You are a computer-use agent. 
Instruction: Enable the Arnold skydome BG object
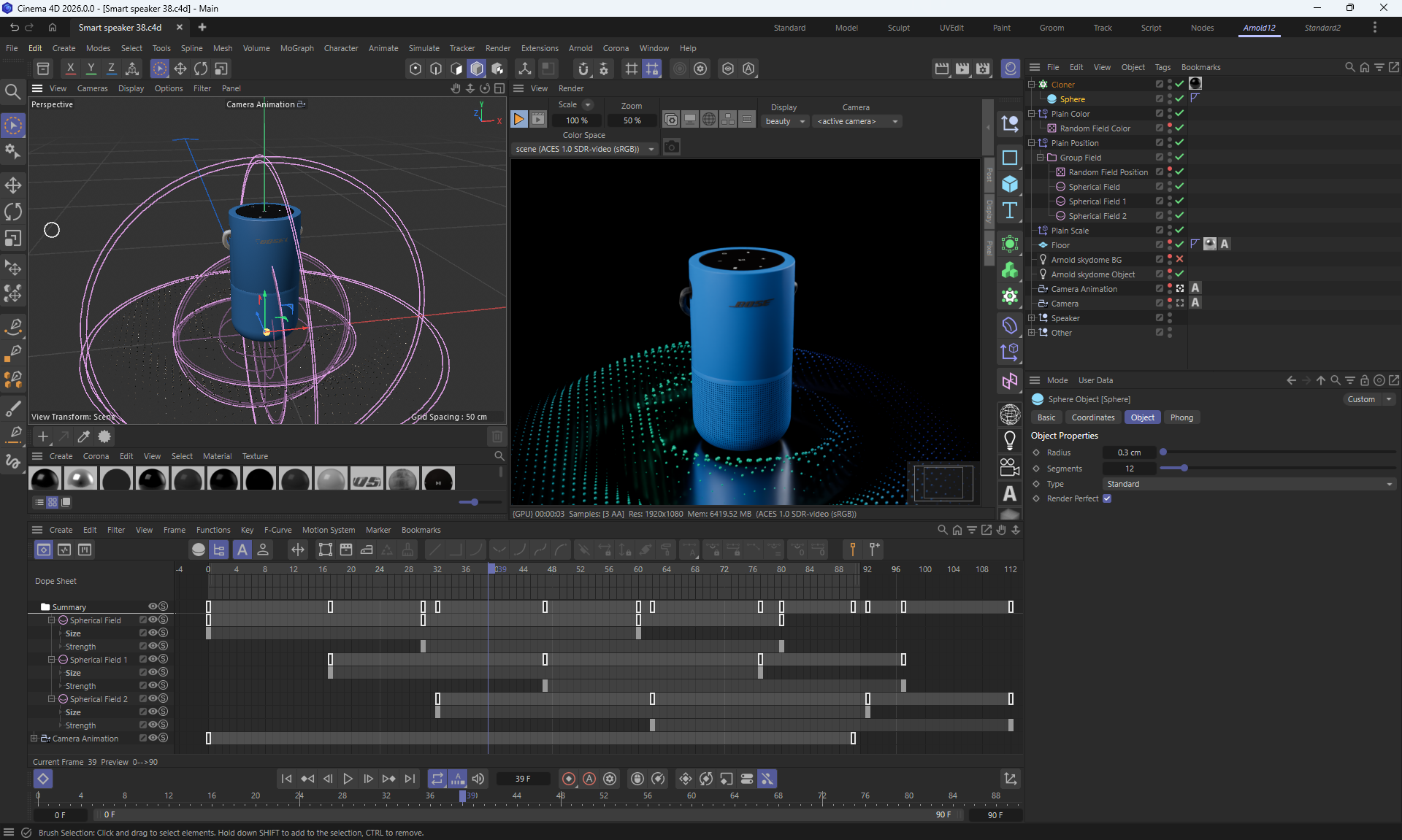(x=1179, y=260)
